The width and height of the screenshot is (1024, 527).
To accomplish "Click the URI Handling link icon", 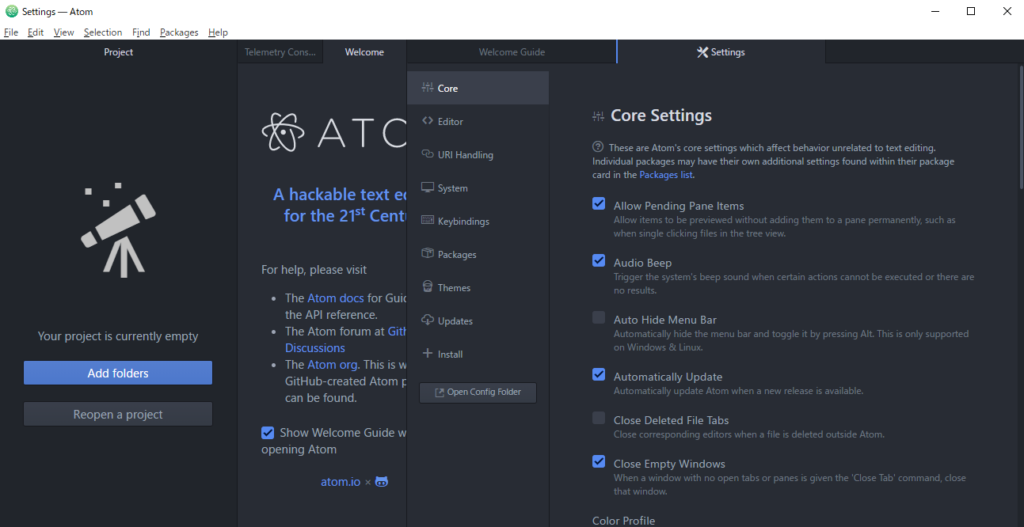I will click(428, 155).
